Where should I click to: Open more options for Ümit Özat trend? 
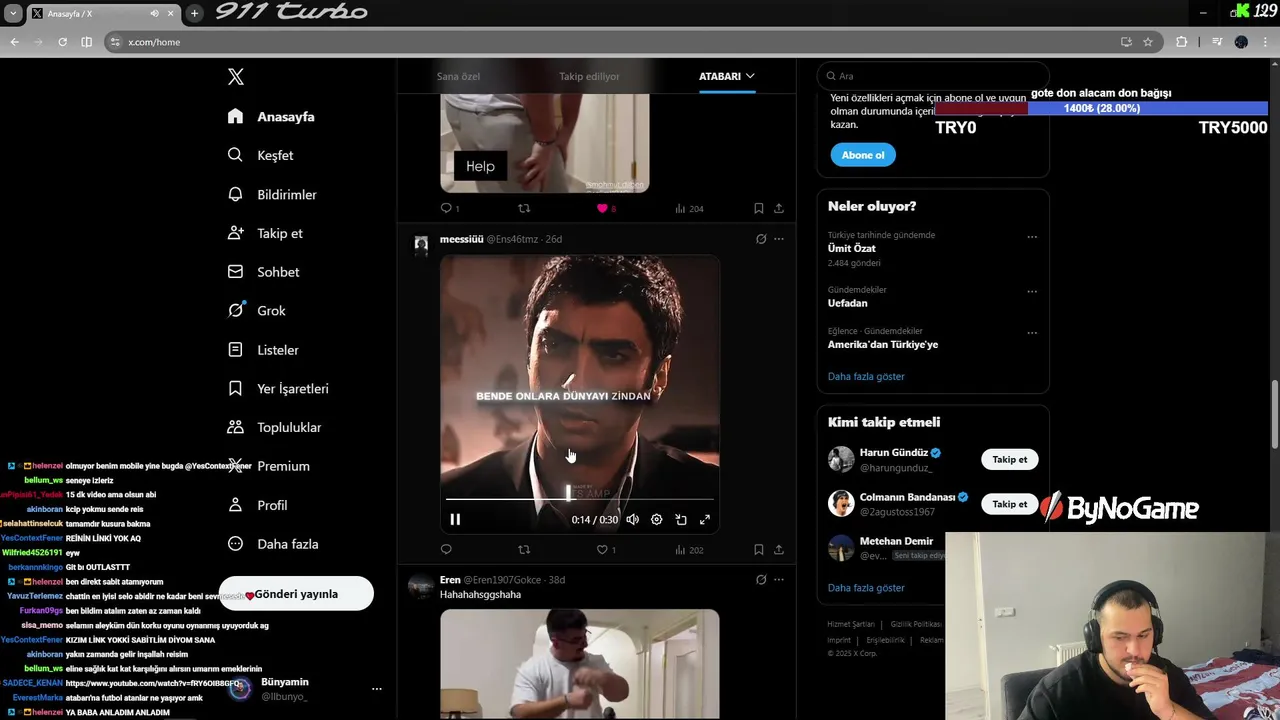point(1032,237)
